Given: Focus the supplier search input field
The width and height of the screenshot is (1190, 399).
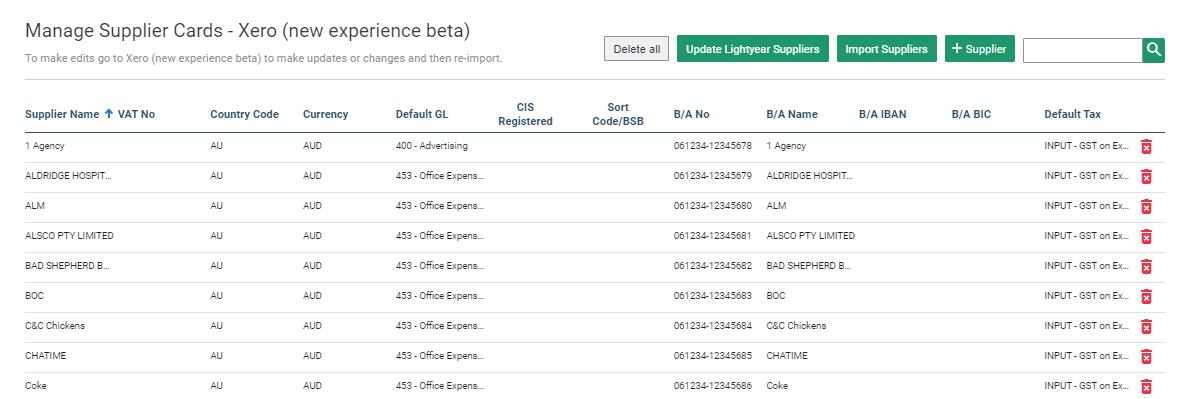Looking at the screenshot, I should (1082, 50).
